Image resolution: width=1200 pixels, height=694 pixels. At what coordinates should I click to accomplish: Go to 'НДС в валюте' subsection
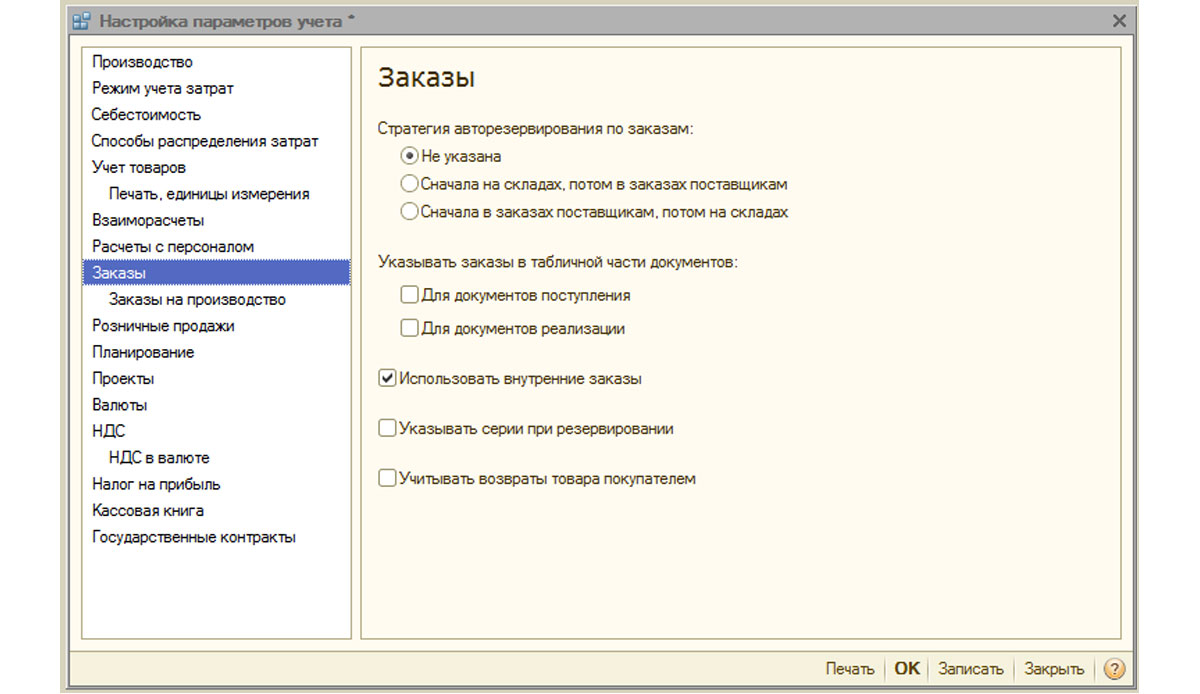pyautogui.click(x=159, y=458)
